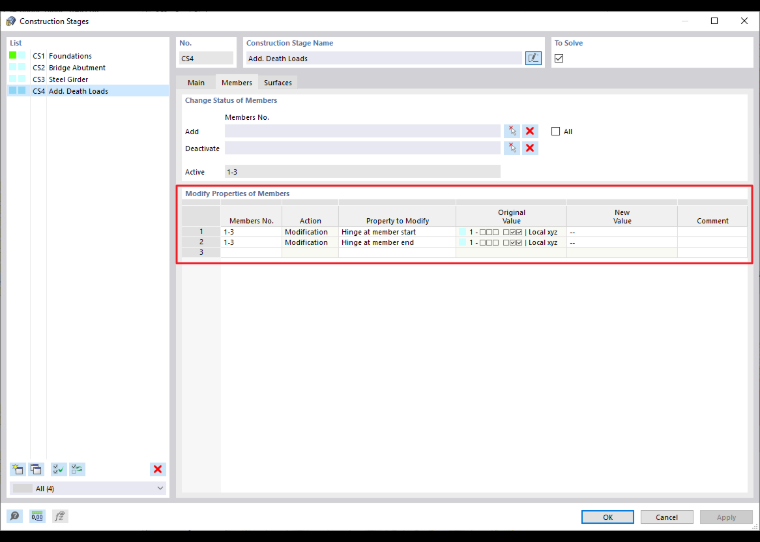Select CS3 Steel Girder in the list
The height and width of the screenshot is (542, 760).
(x=88, y=79)
